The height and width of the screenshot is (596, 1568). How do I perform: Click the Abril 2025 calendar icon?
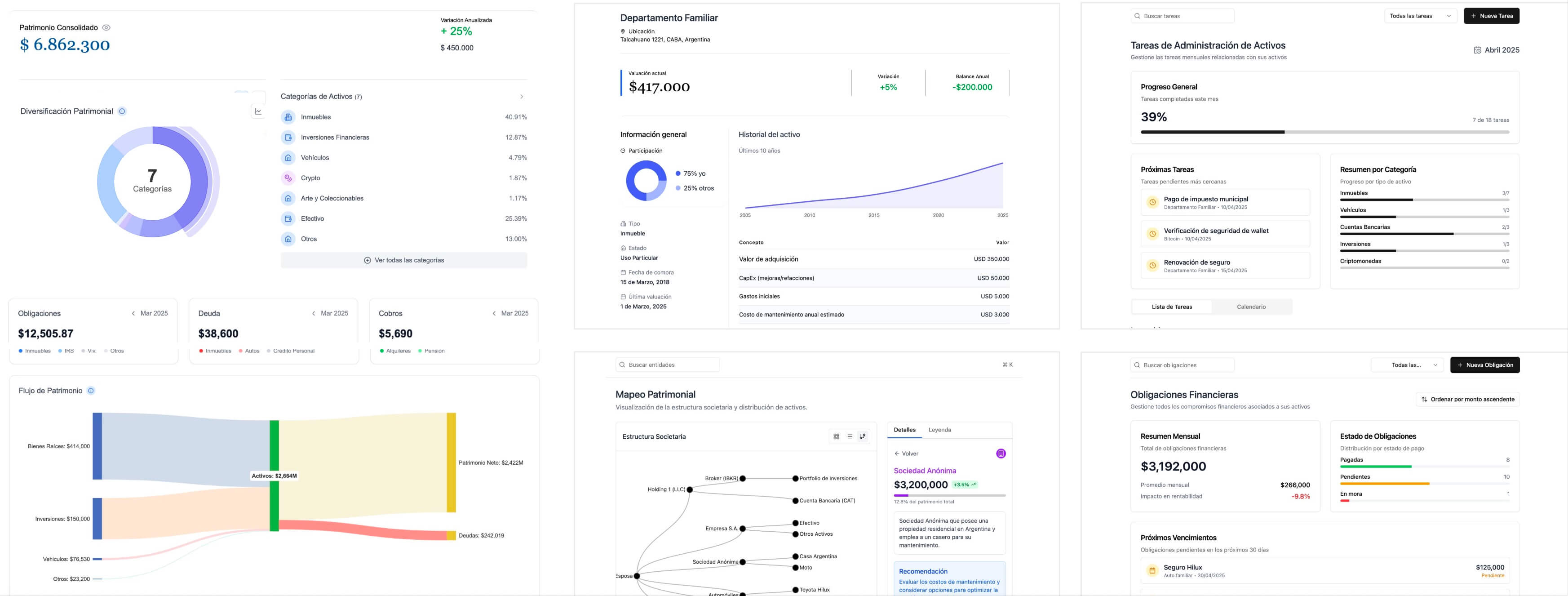[1477, 50]
